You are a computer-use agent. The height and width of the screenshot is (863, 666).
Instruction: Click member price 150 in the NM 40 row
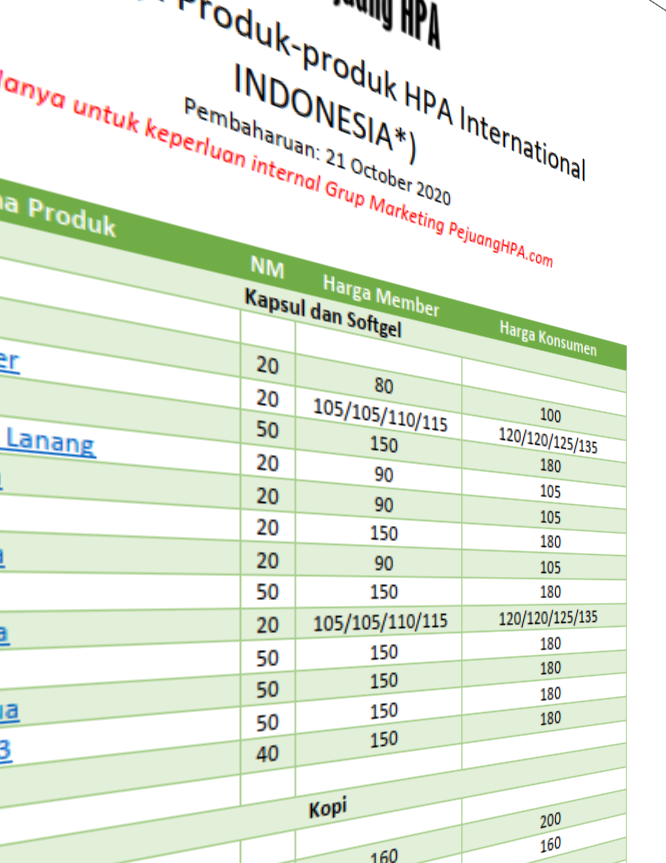tap(384, 739)
